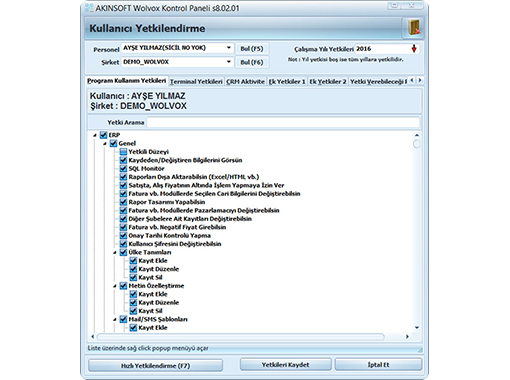Viewport: 510px width, 380px height.
Task: Select Fatura vb. Modüllerde Pazarlamacıyı Değiştirebilsin text
Action: [204, 210]
